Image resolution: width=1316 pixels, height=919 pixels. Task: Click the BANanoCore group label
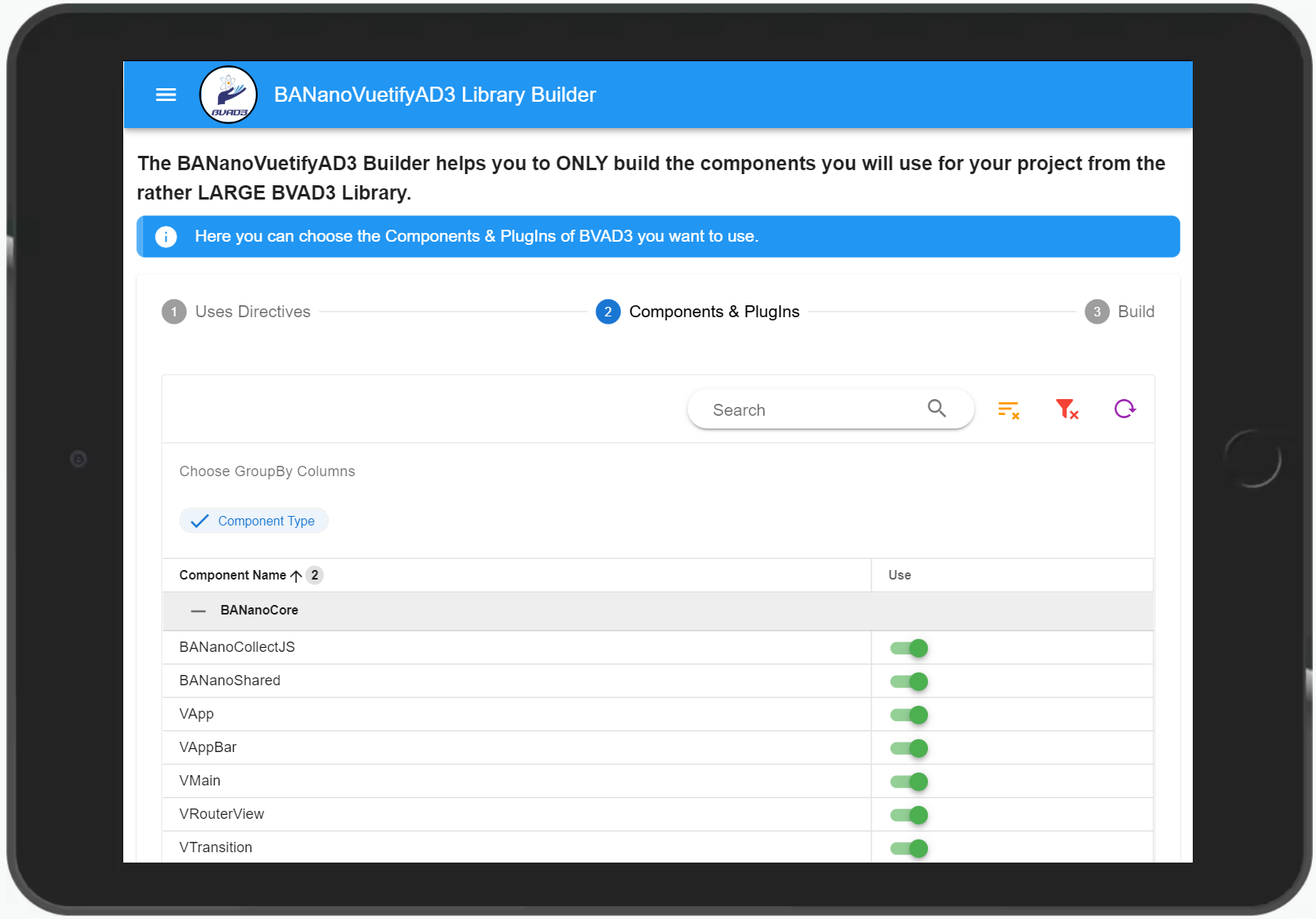coord(259,611)
